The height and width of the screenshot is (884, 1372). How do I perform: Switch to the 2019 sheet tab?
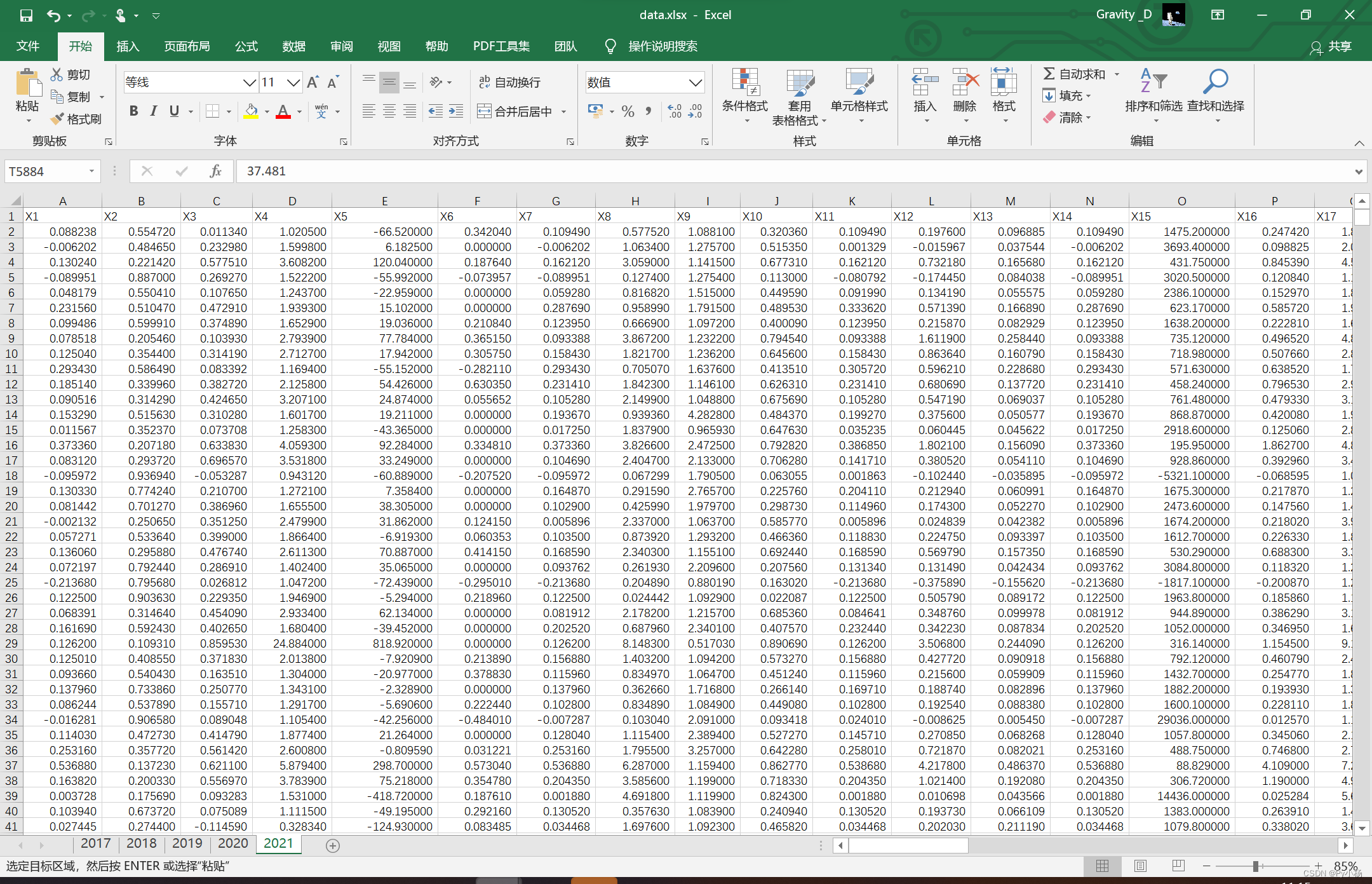(187, 843)
